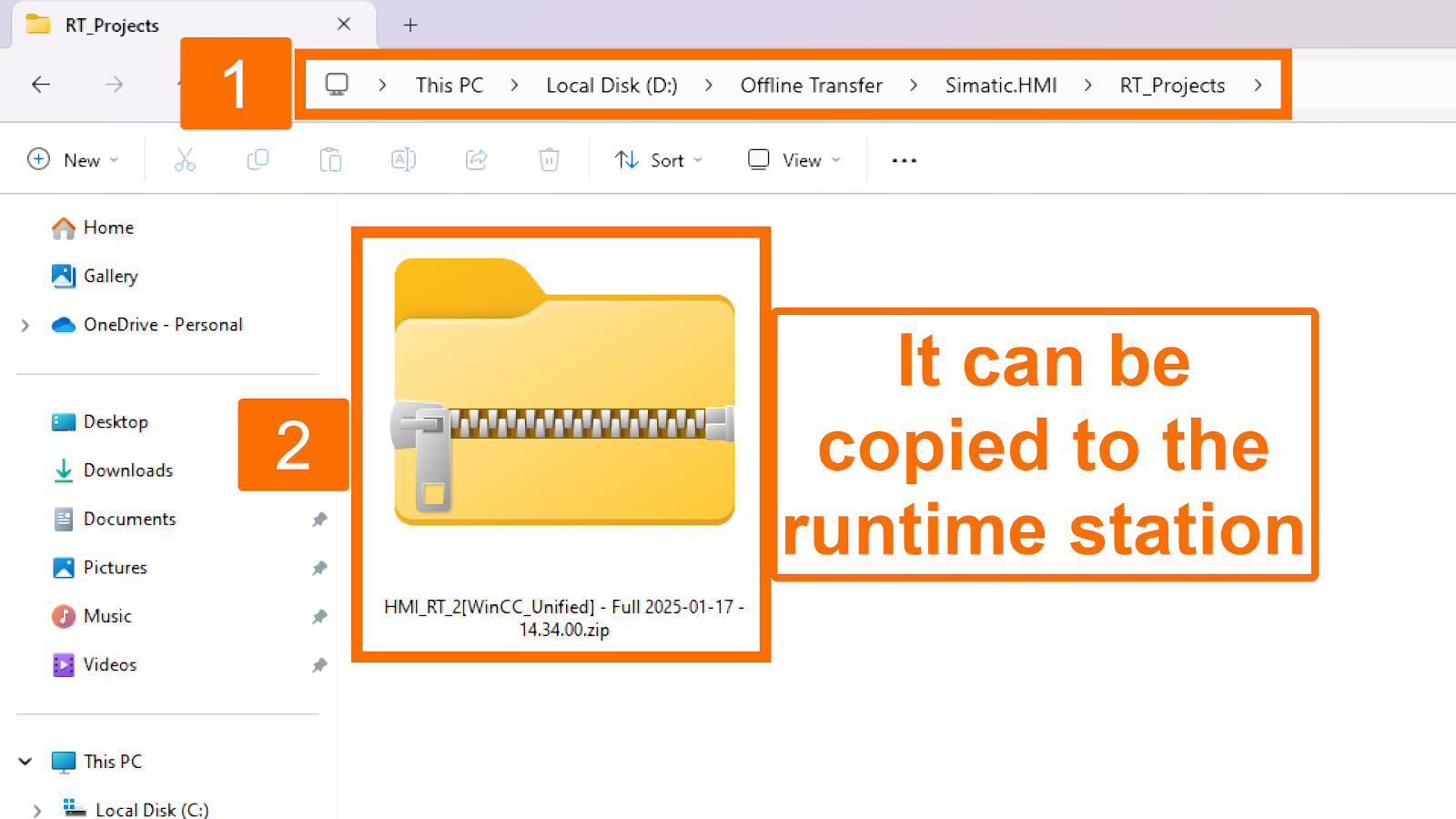Navigate to Offline Transfer breadcrumb
Viewport: 1456px width, 819px height.
click(x=812, y=85)
